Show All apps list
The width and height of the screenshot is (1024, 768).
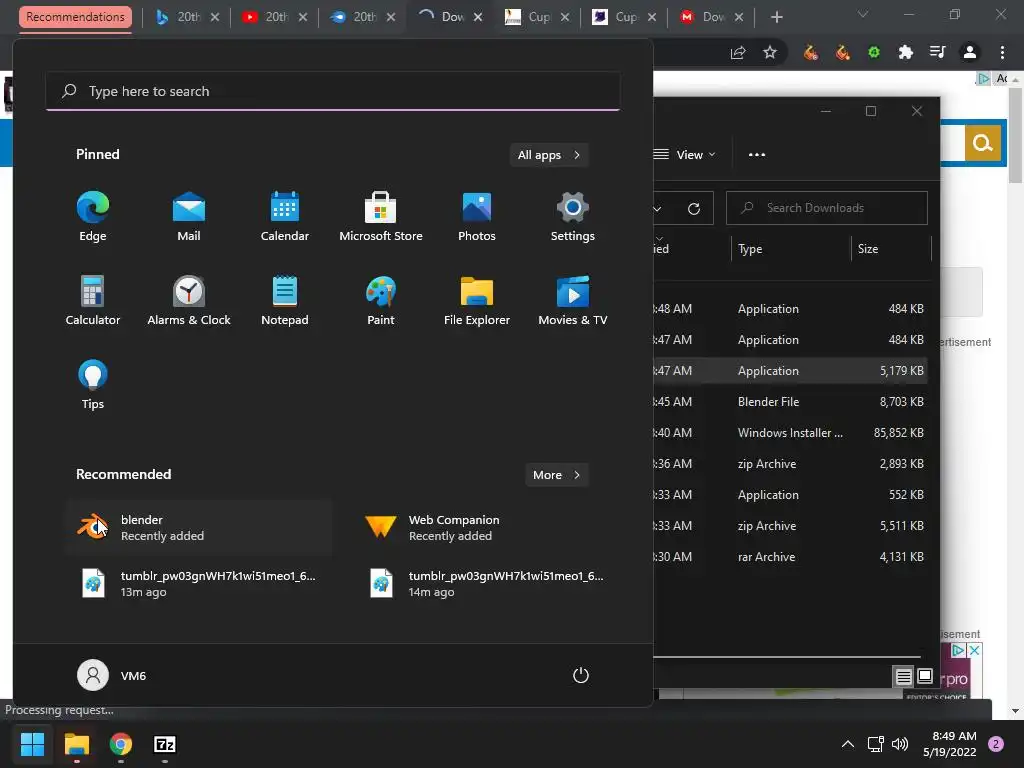[549, 155]
